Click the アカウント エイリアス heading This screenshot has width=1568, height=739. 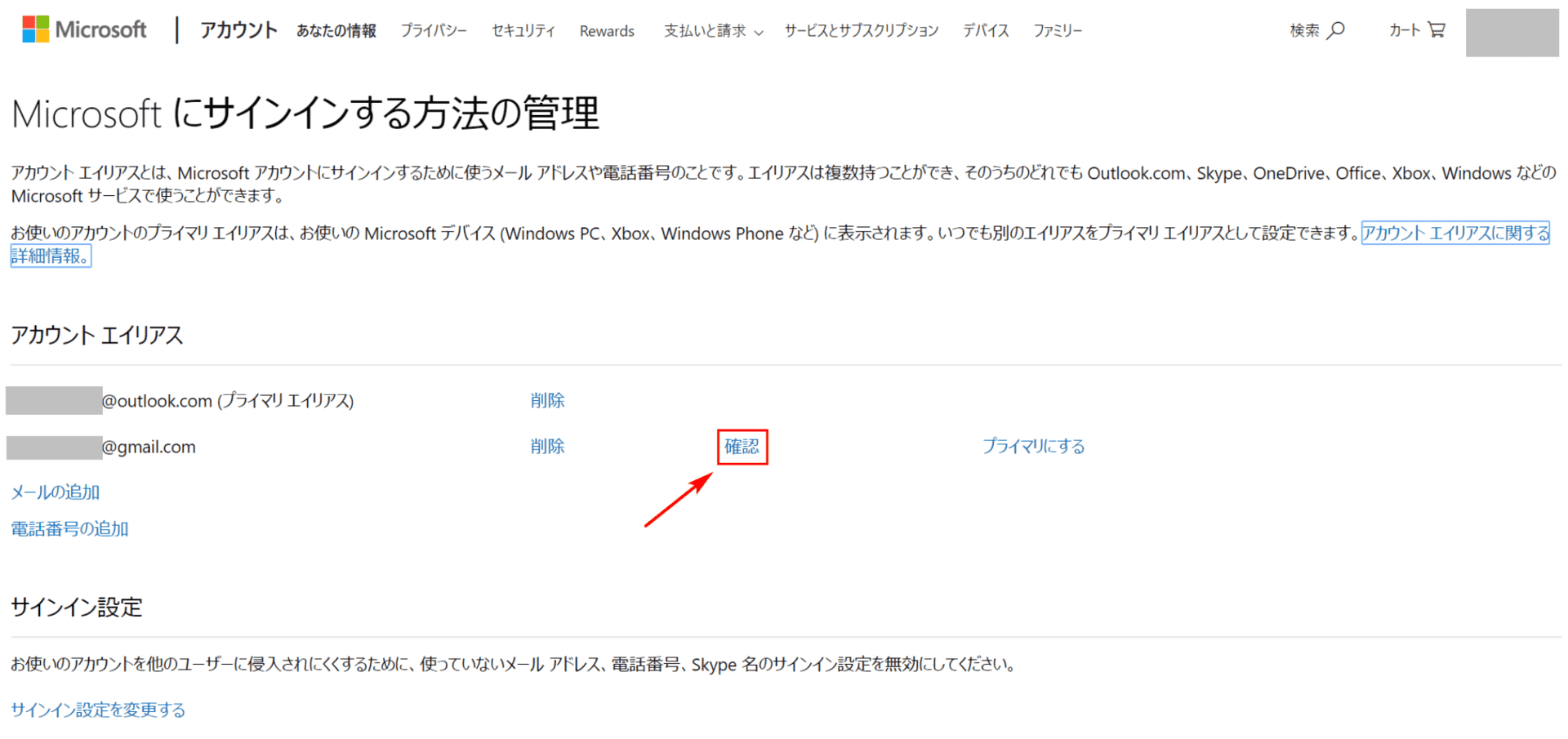97,335
